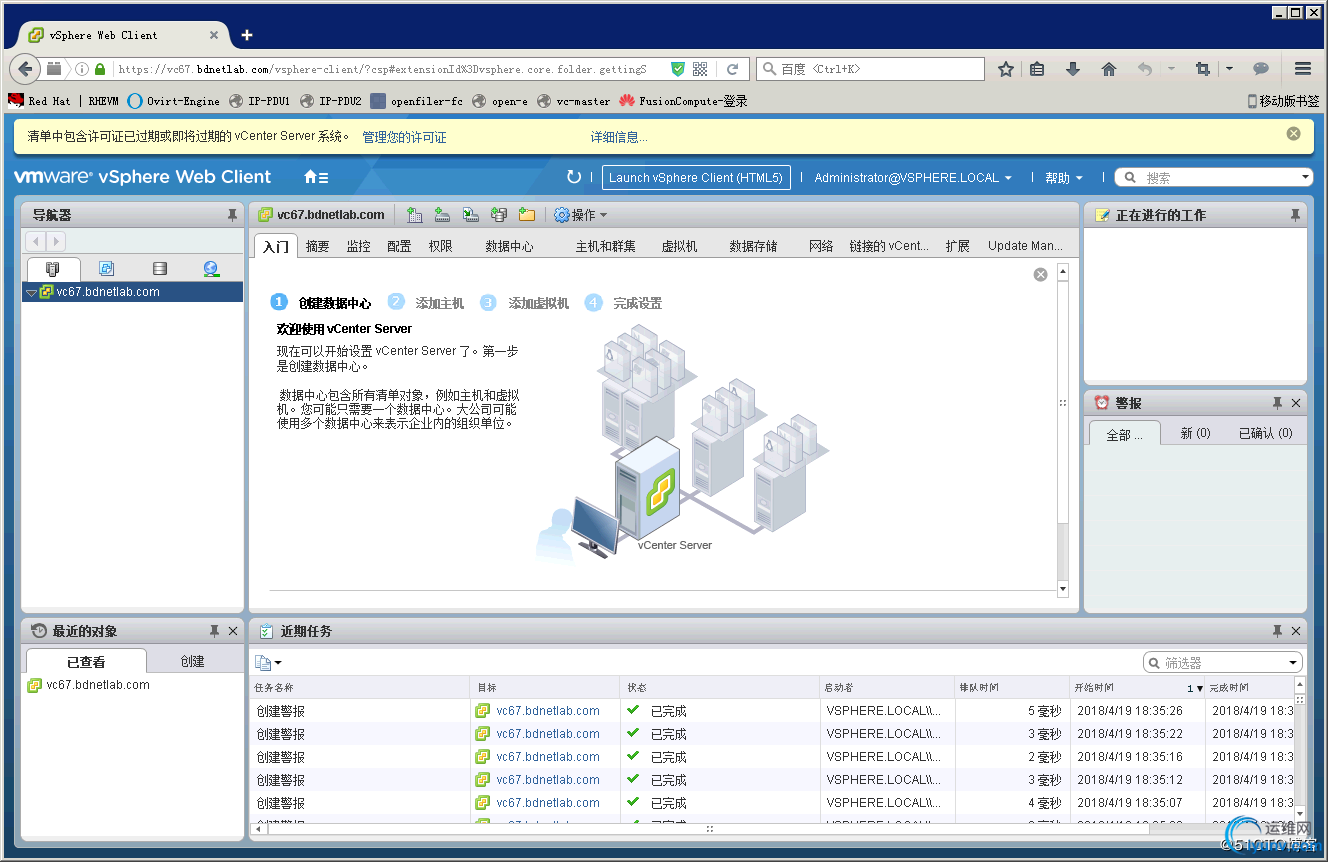Viewport: 1328px width, 862px height.
Task: Show 全部 alarms tab
Action: [x=1124, y=434]
